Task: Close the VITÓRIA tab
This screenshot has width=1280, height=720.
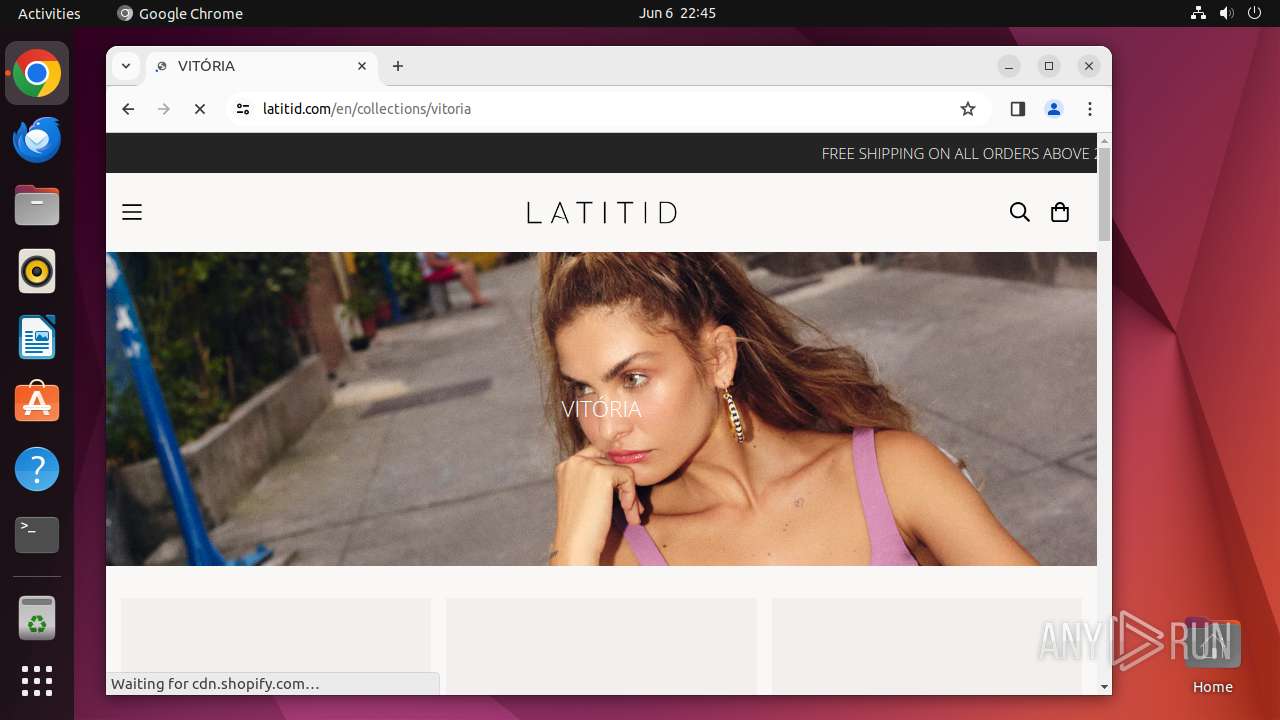Action: [x=362, y=66]
